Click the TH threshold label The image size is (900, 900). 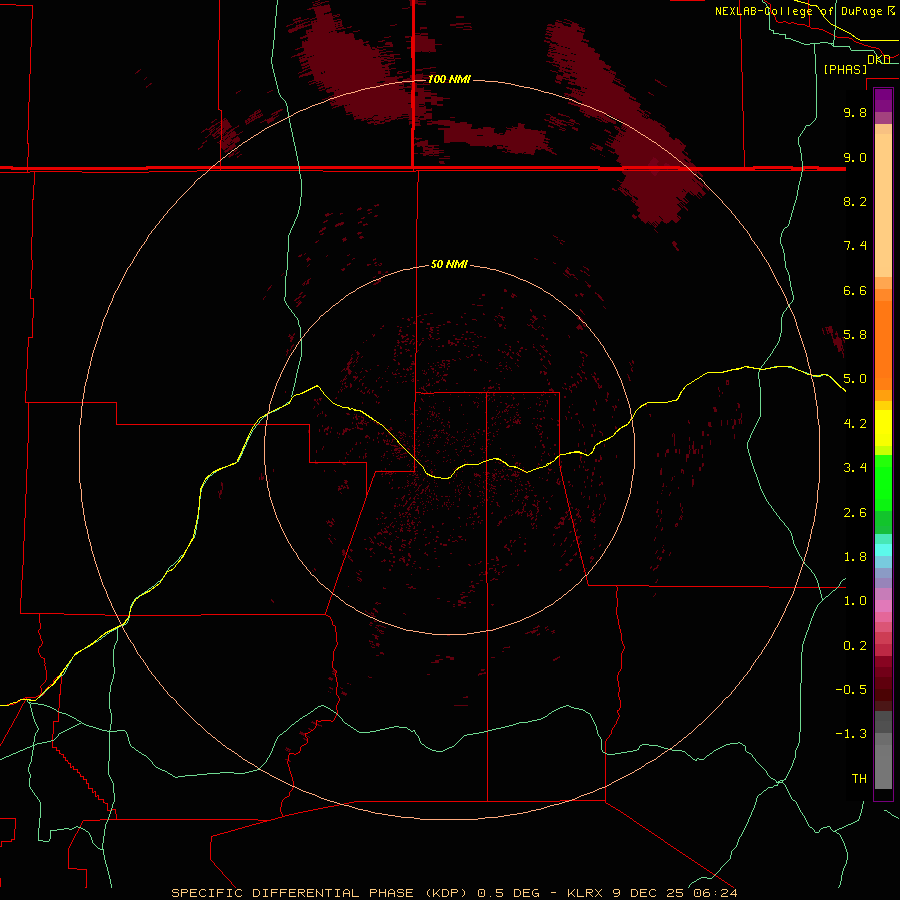pos(859,779)
